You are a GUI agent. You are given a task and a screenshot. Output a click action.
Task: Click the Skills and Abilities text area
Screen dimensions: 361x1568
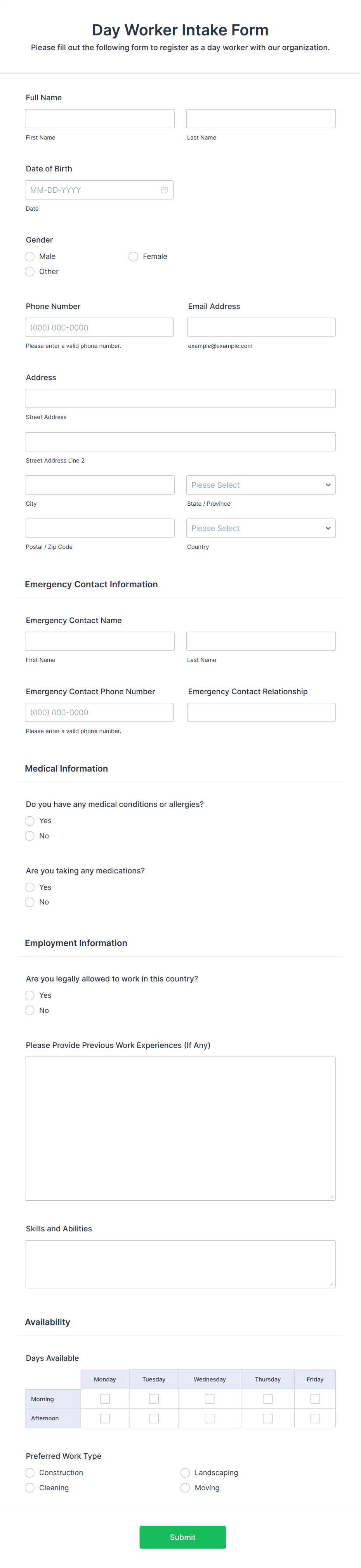point(180,1264)
